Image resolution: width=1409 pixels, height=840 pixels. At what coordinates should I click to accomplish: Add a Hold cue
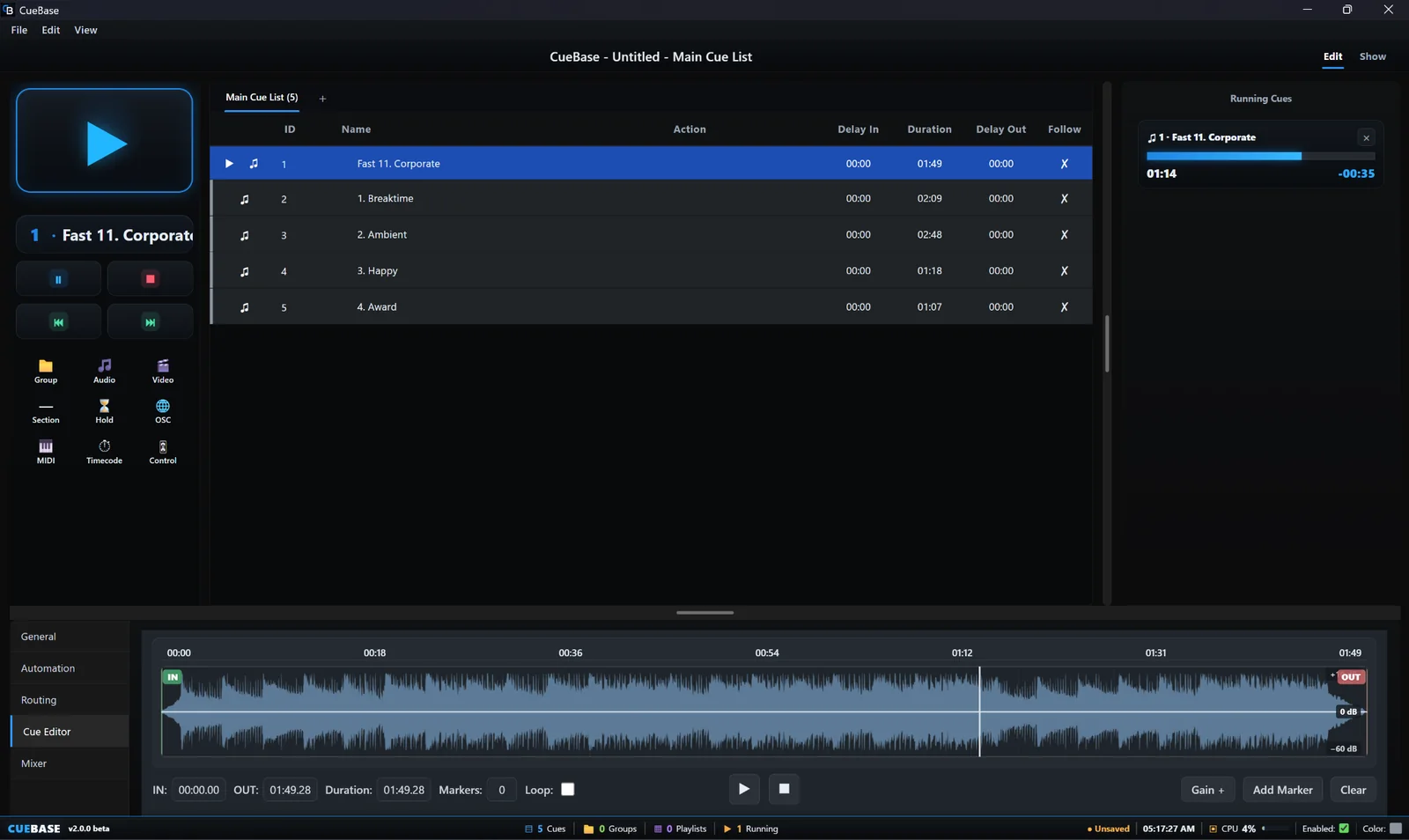click(x=104, y=412)
